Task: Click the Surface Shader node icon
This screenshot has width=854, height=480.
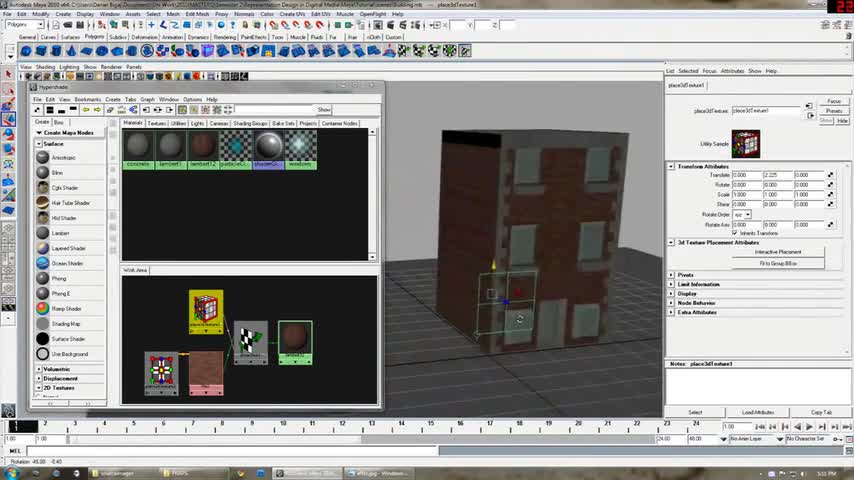Action: pyautogui.click(x=42, y=339)
